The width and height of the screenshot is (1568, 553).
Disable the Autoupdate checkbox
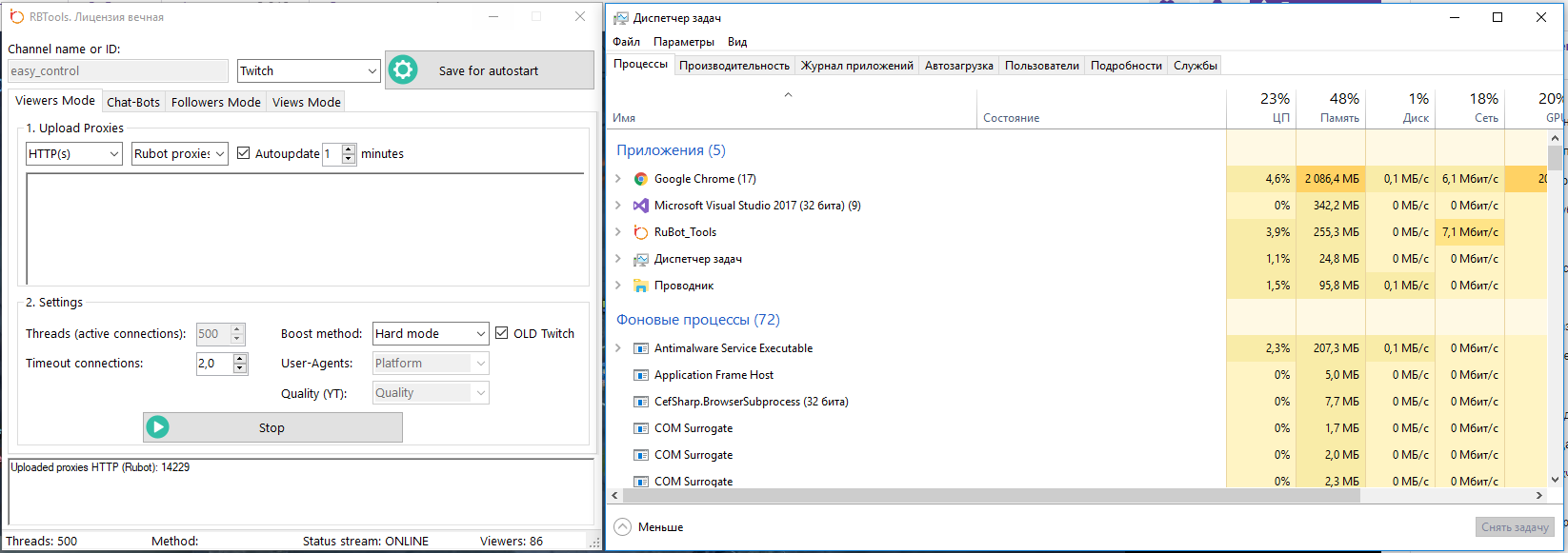[244, 153]
